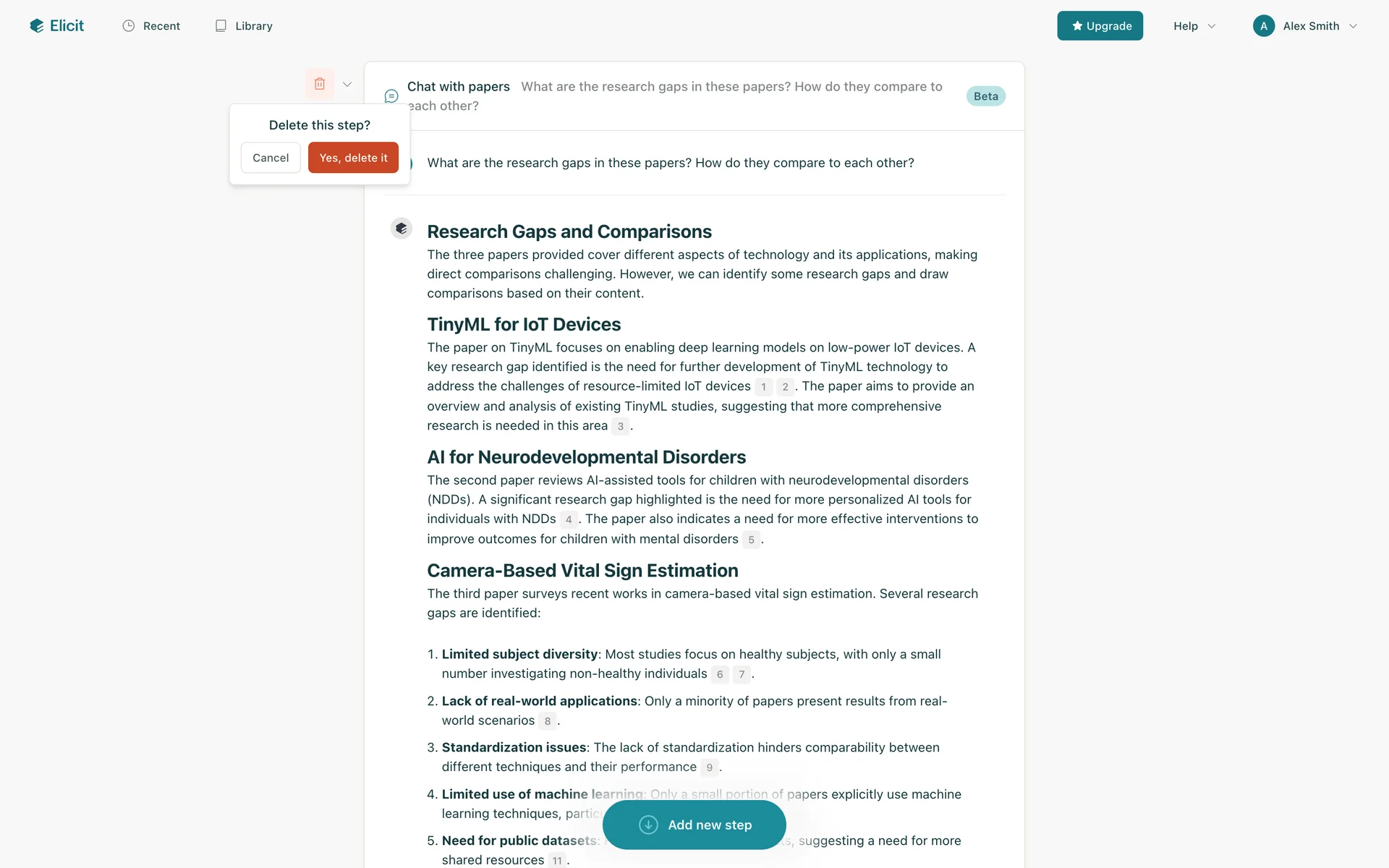The height and width of the screenshot is (868, 1389).
Task: Click the red trash delete icon
Action: pos(320,84)
